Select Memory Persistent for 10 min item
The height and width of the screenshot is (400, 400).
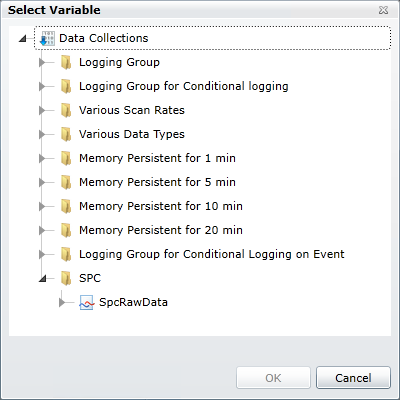click(161, 206)
